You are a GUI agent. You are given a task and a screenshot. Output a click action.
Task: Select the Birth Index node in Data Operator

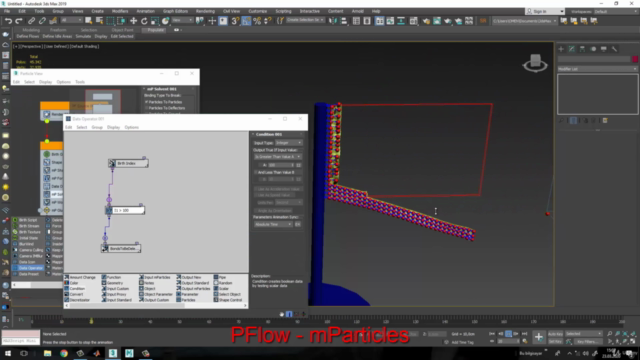[x=128, y=163]
